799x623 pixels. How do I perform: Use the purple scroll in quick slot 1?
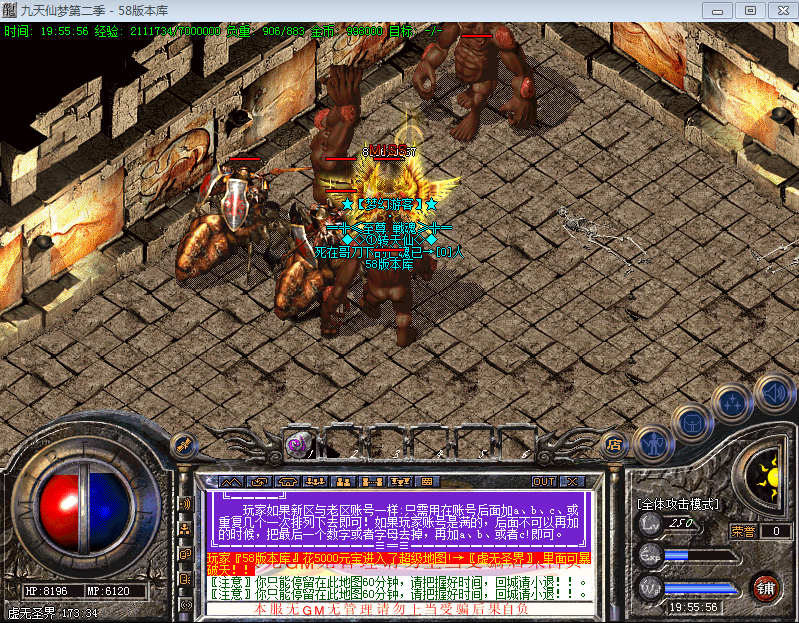(x=298, y=444)
